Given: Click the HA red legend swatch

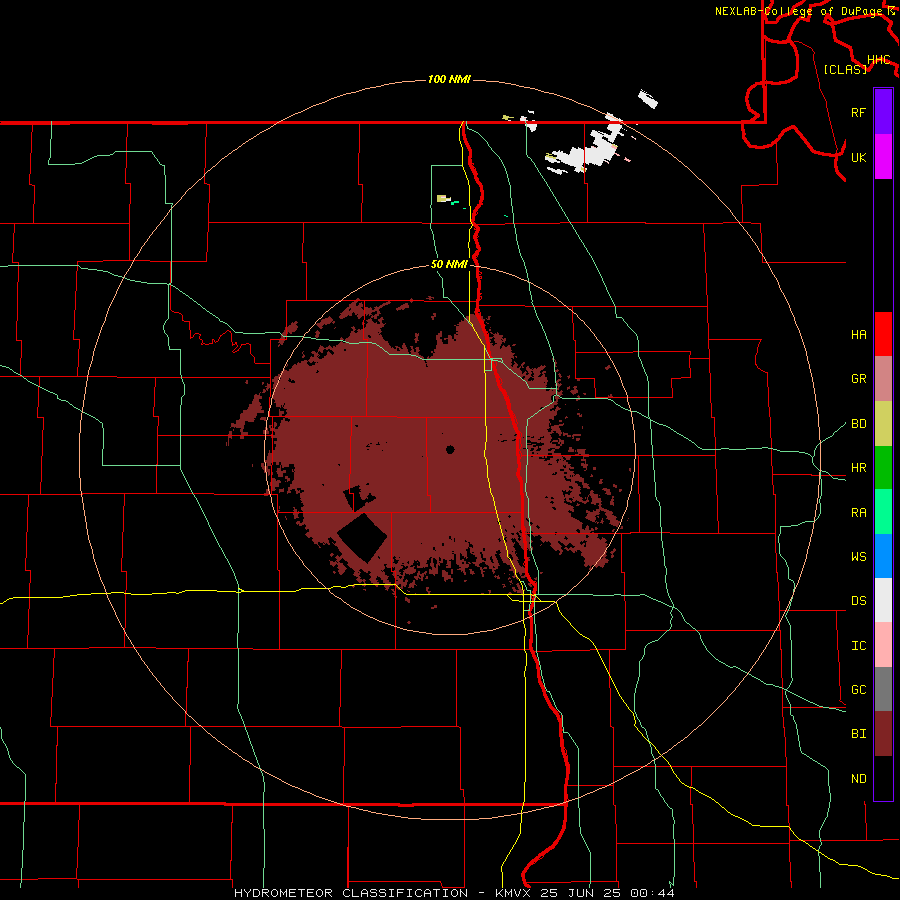Looking at the screenshot, I should 883,334.
